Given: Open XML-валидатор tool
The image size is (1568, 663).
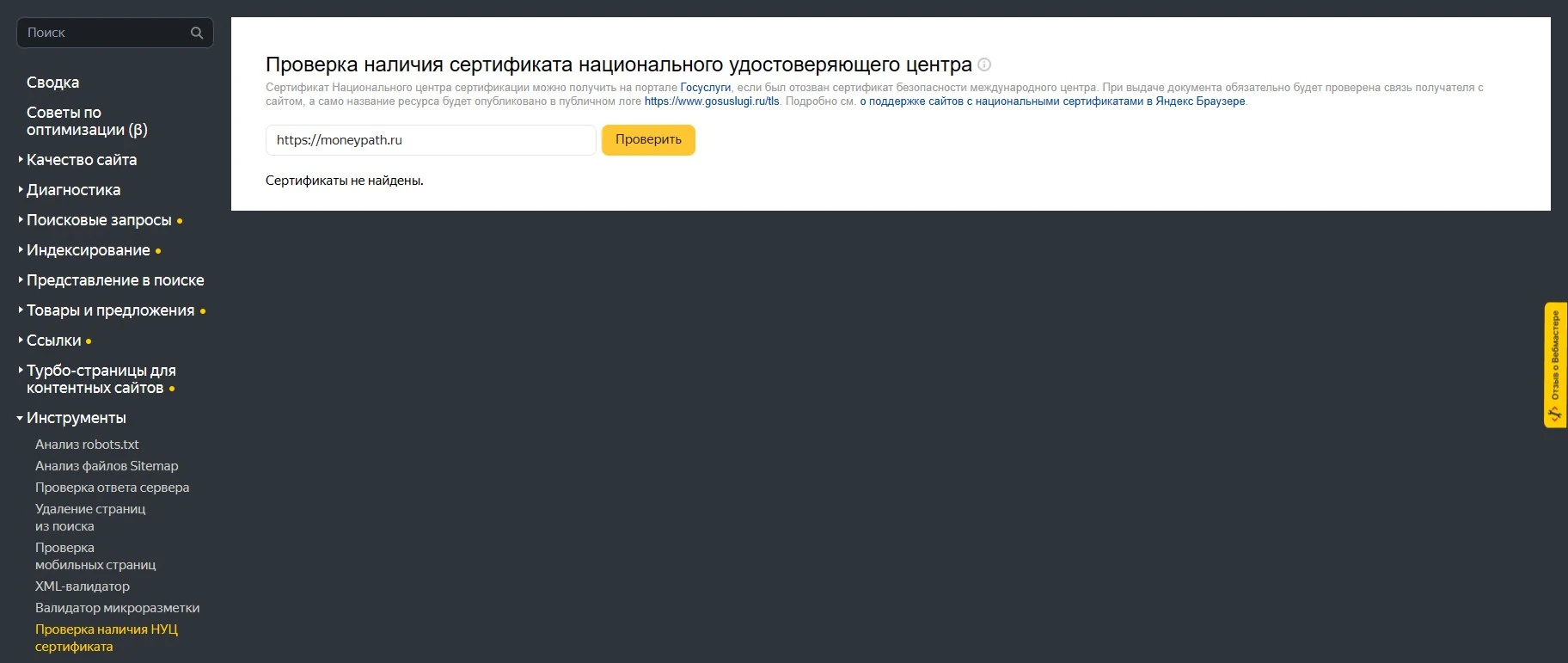Looking at the screenshot, I should pyautogui.click(x=83, y=586).
